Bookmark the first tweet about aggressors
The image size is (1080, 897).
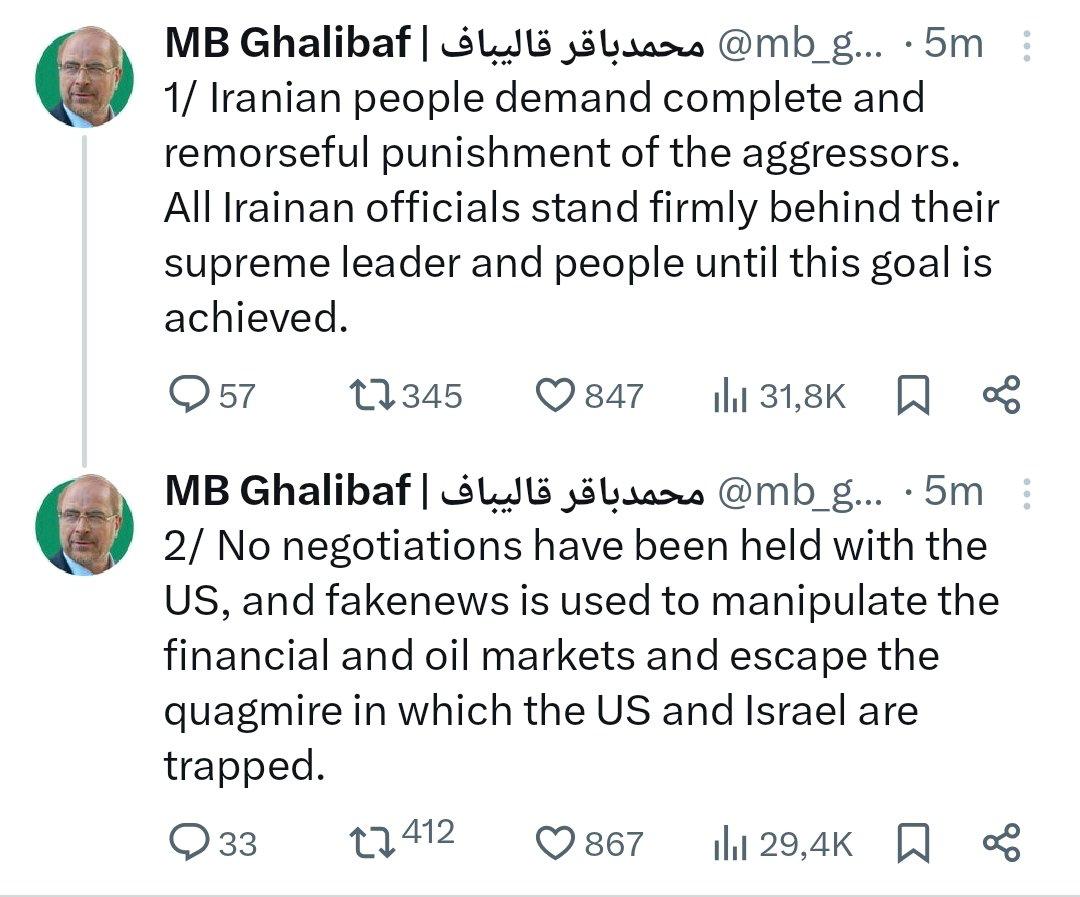coord(912,396)
